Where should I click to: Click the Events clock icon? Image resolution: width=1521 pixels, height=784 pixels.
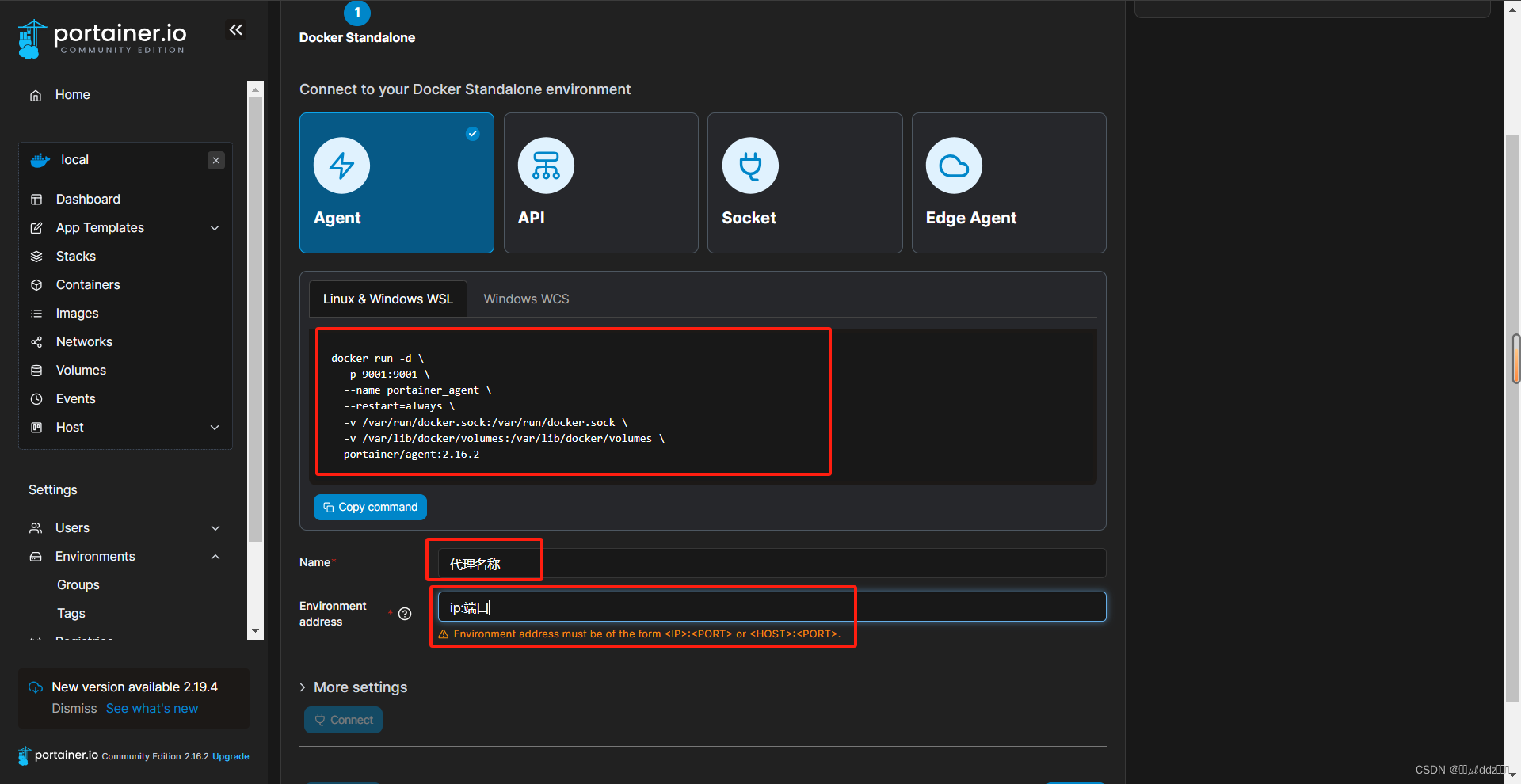pos(36,399)
